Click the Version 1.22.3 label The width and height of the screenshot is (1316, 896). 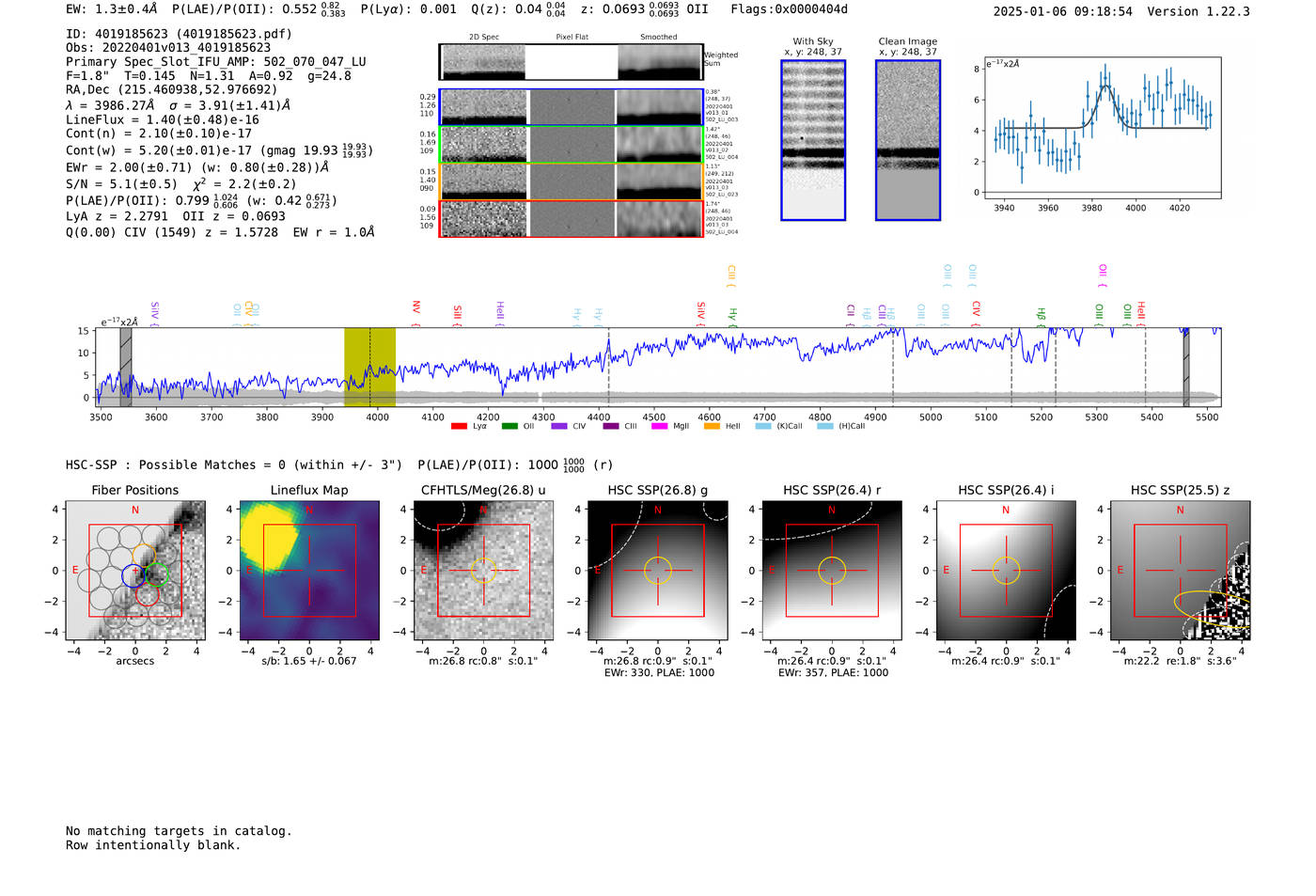pos(1198,12)
